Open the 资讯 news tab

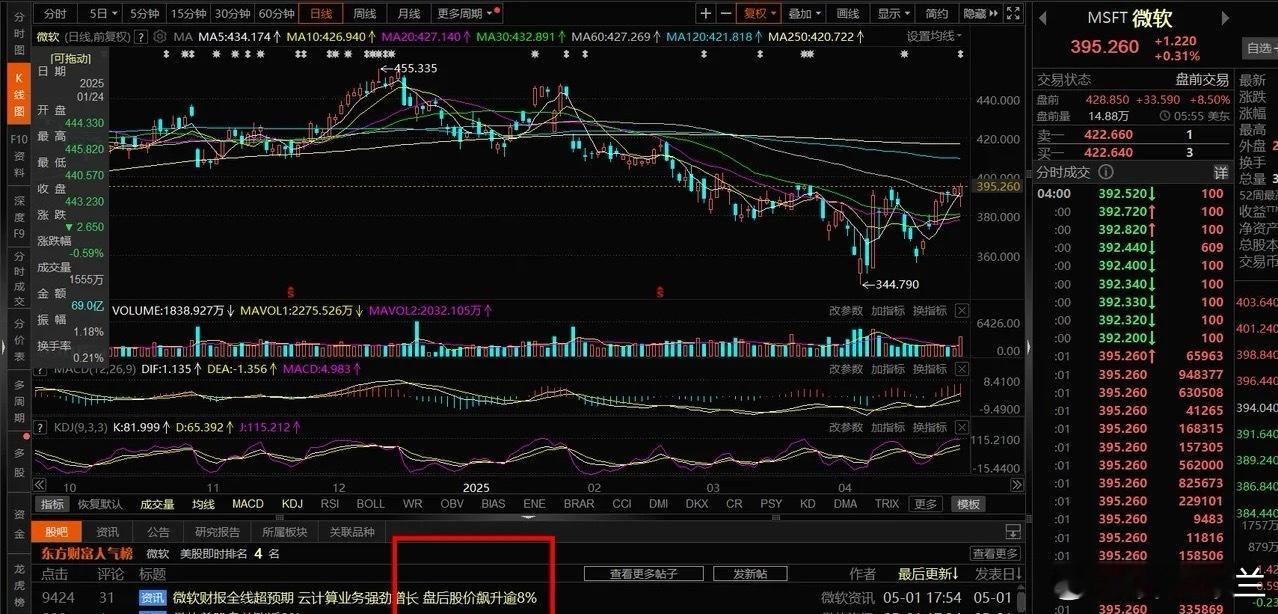point(108,532)
